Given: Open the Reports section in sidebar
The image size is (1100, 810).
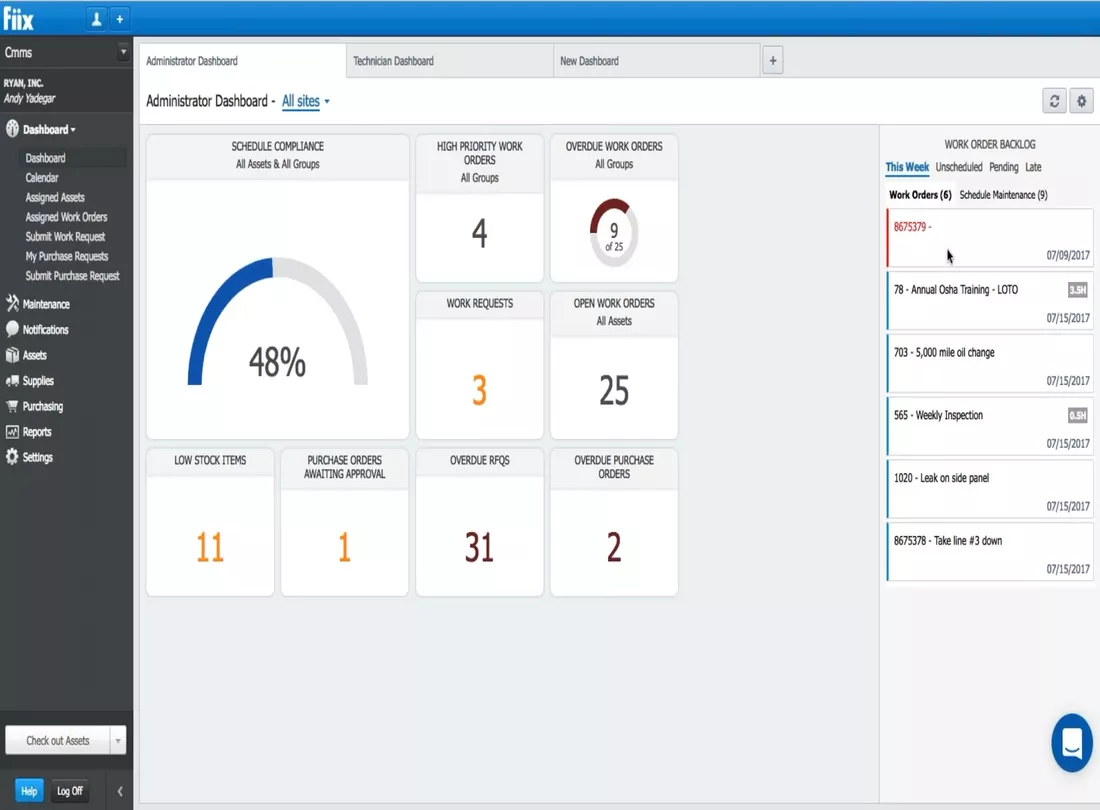Looking at the screenshot, I should click(37, 432).
